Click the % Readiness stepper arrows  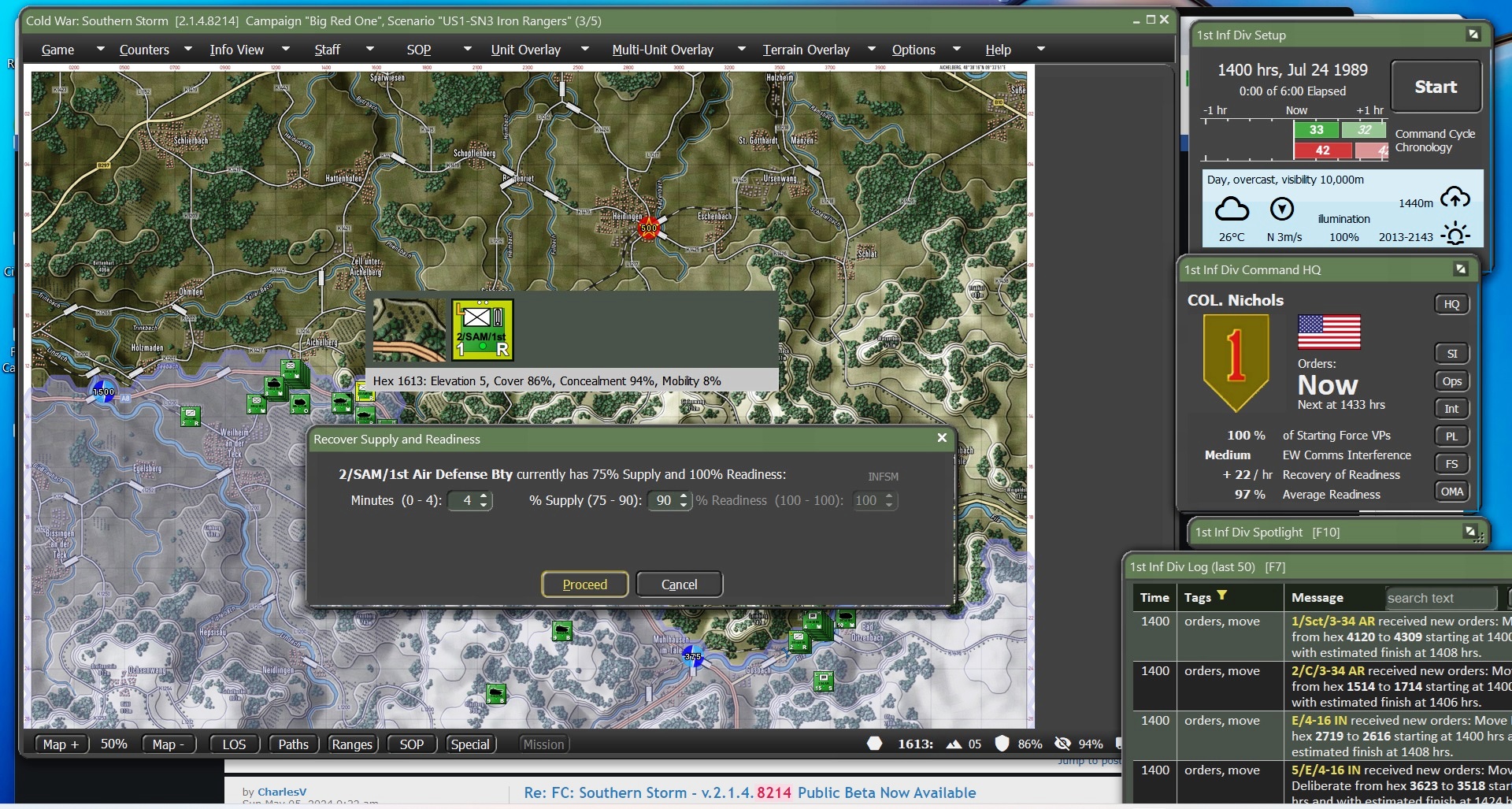[889, 500]
